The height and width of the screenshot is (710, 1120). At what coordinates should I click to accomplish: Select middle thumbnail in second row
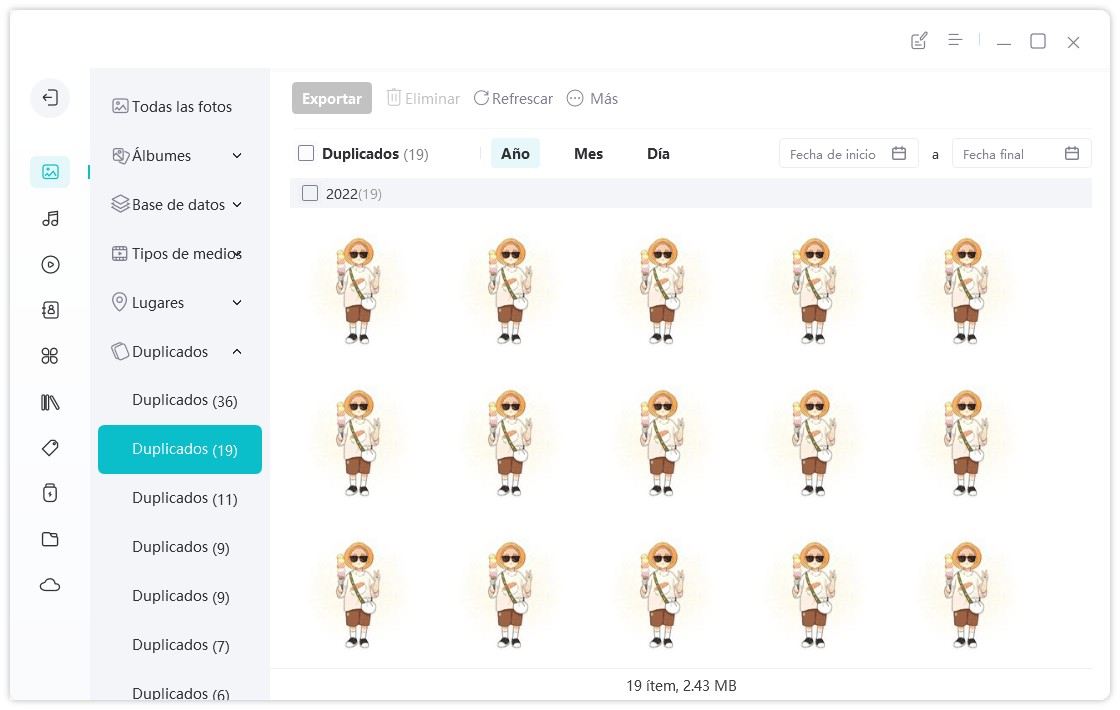click(x=662, y=442)
